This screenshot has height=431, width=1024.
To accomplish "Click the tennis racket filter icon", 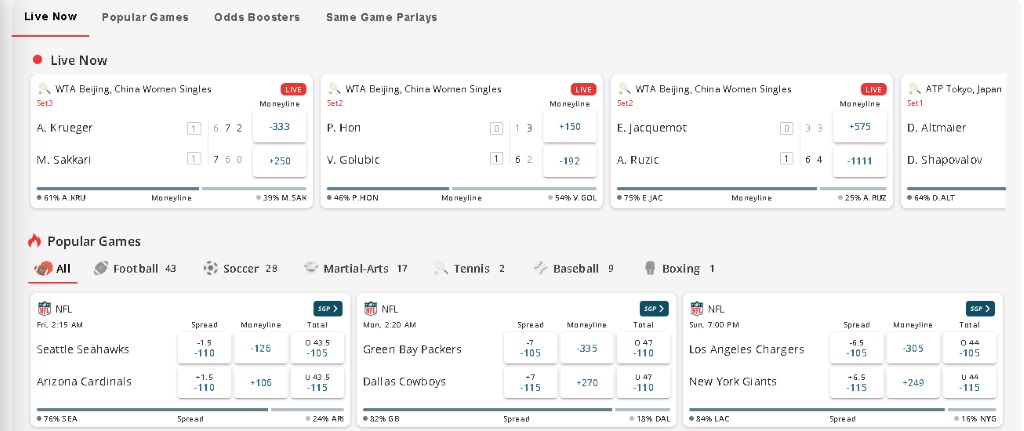I will pyautogui.click(x=441, y=268).
